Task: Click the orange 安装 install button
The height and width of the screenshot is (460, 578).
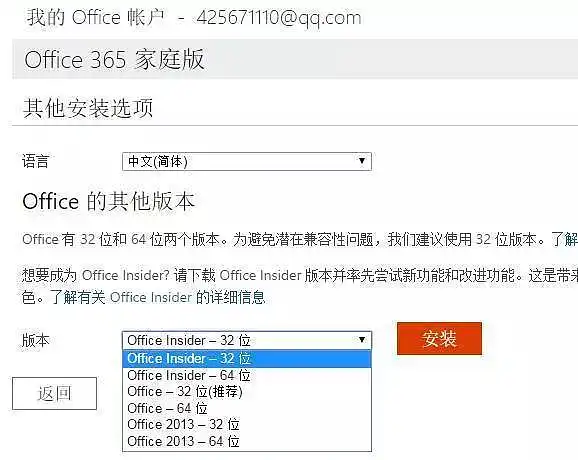Action: tap(439, 338)
